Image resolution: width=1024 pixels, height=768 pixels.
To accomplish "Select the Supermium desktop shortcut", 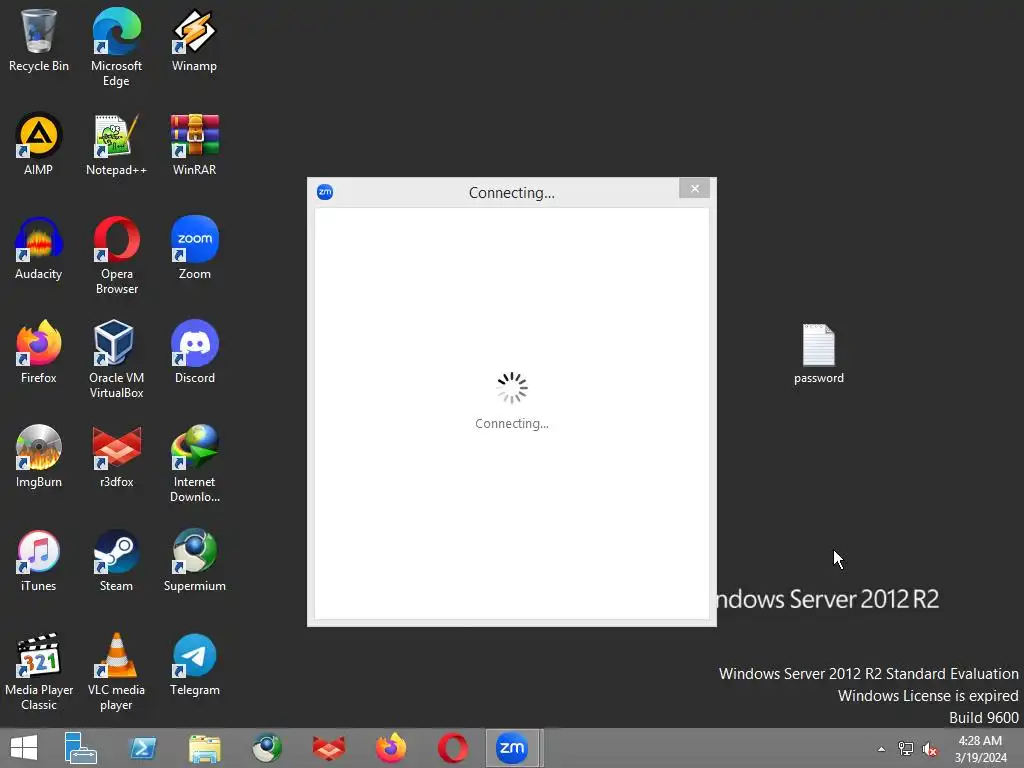I will point(195,560).
